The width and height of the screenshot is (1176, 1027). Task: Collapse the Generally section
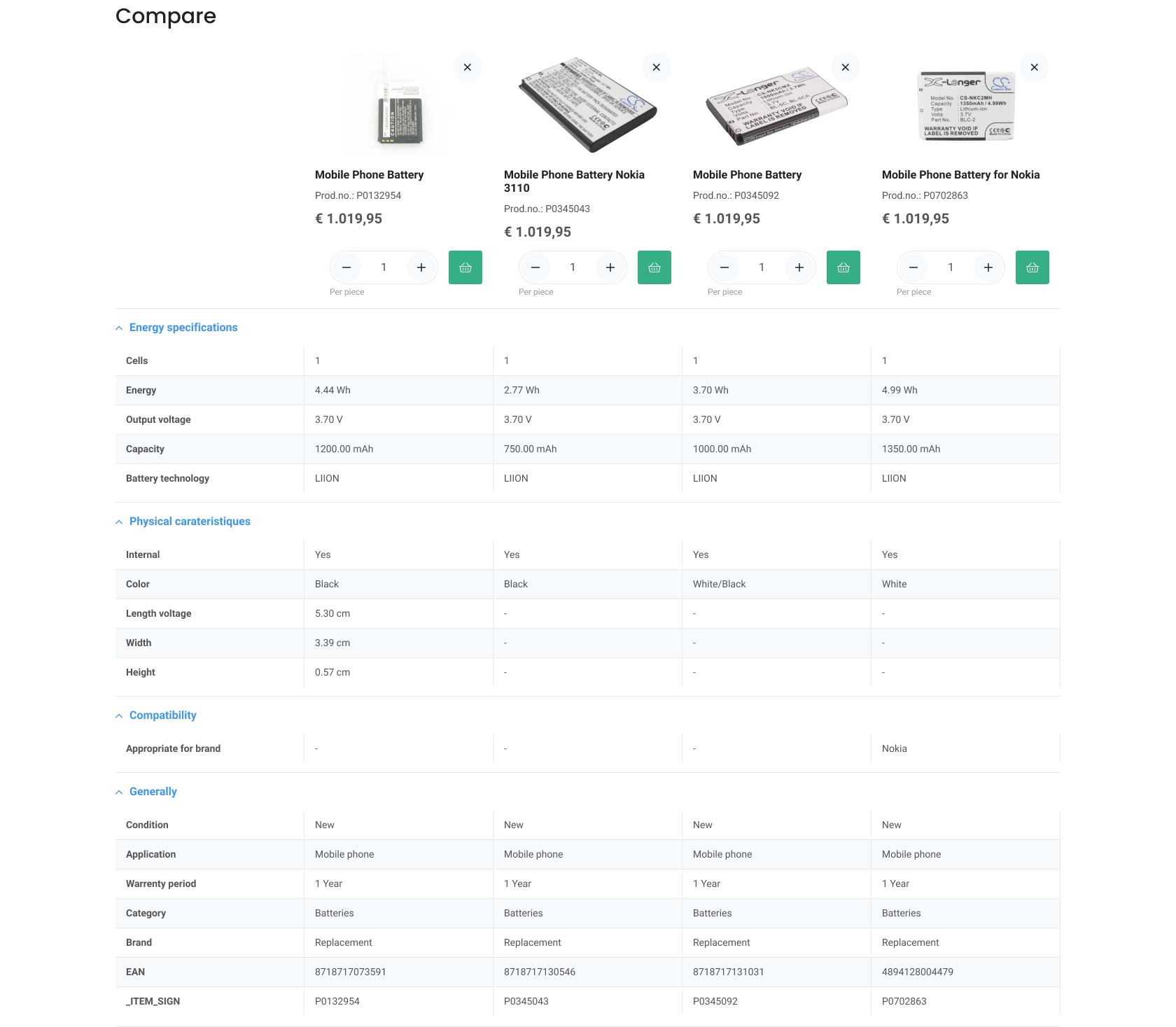(153, 792)
